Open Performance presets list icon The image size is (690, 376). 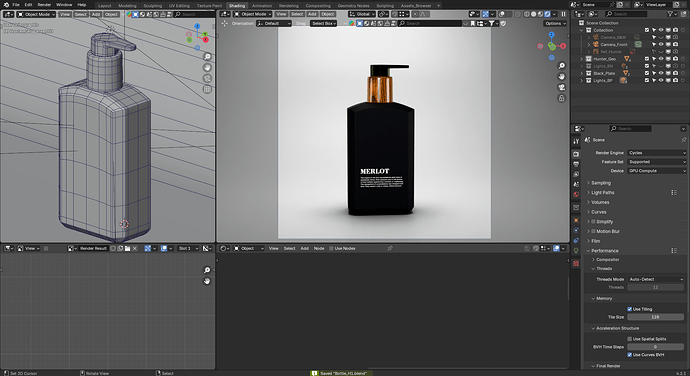tap(674, 251)
